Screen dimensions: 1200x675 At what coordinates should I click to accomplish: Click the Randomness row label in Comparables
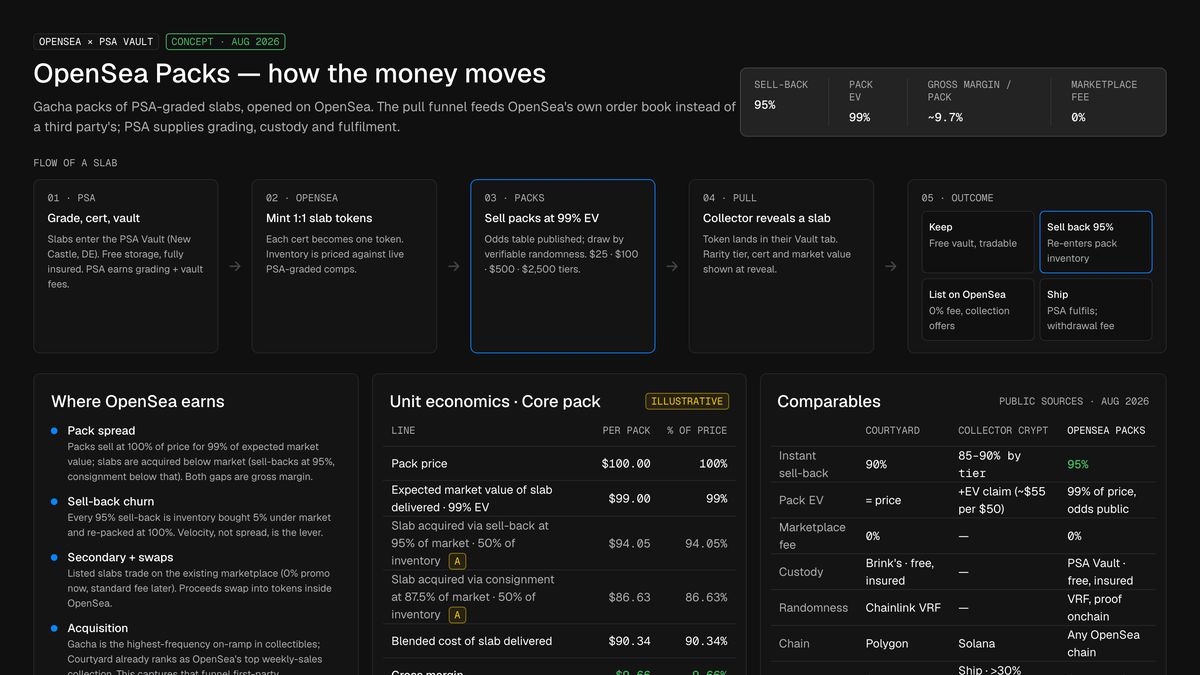813,608
